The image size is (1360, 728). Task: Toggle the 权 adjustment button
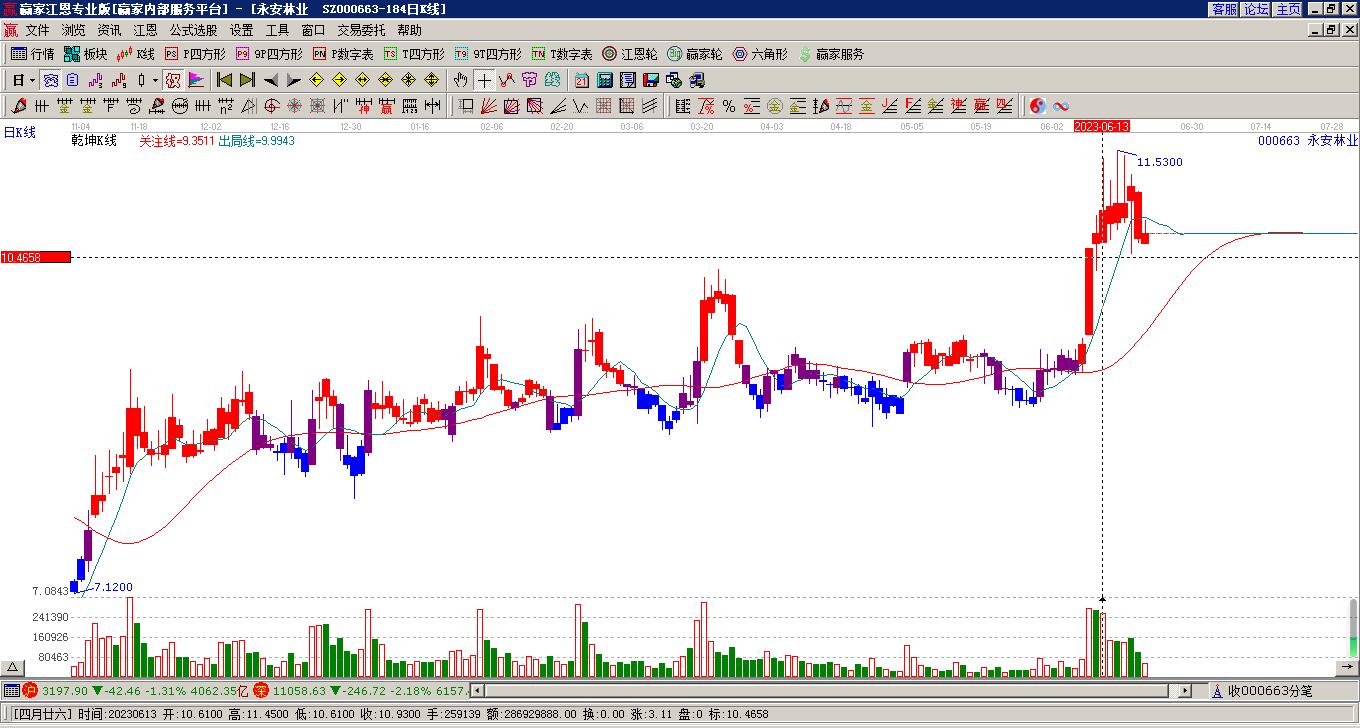(172, 80)
